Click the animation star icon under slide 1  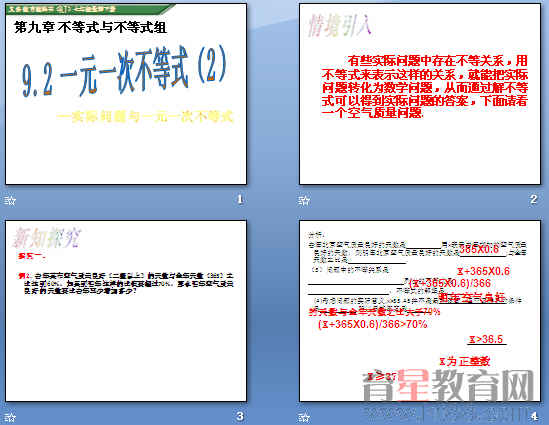[10, 201]
